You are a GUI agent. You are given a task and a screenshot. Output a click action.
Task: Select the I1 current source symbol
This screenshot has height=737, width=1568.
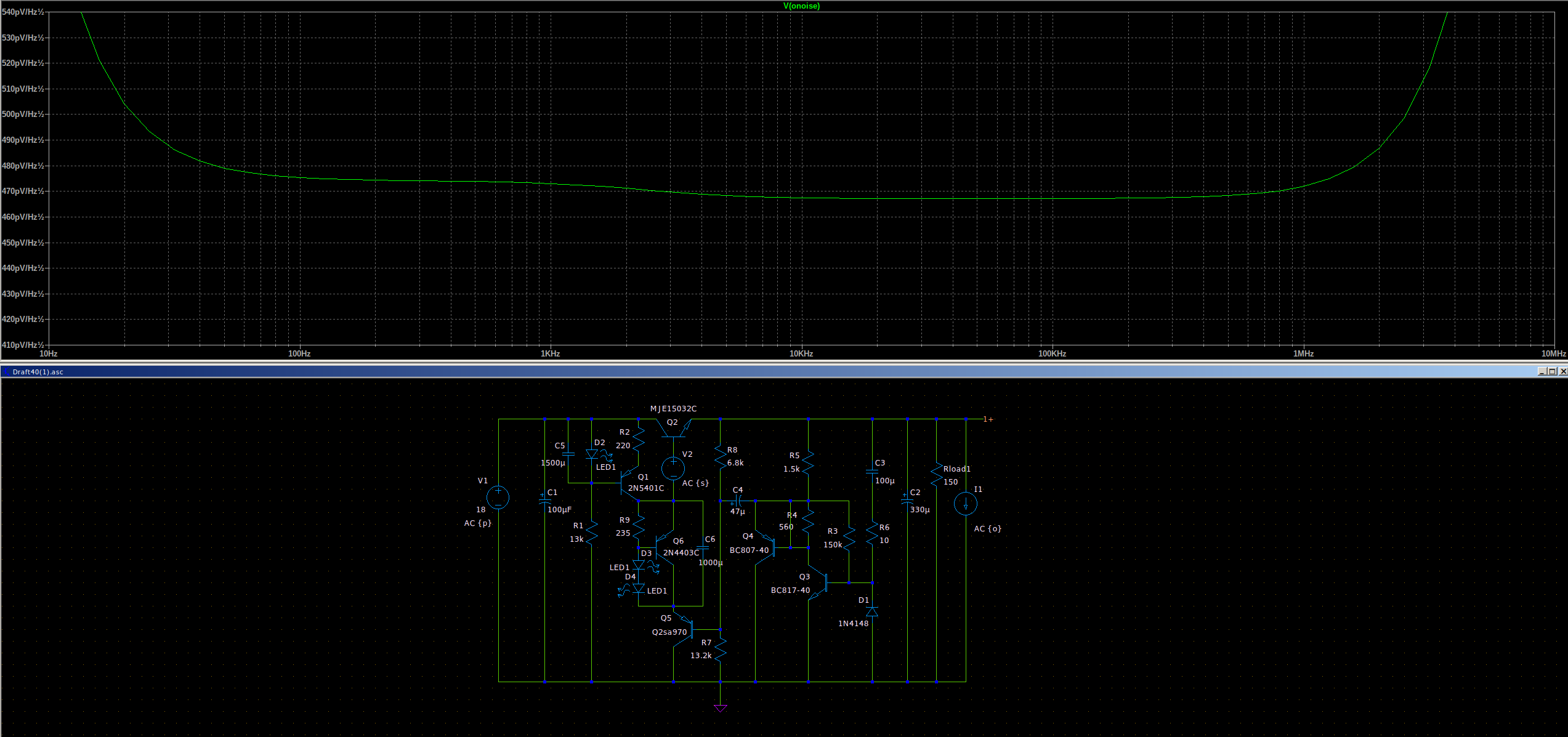tap(965, 504)
